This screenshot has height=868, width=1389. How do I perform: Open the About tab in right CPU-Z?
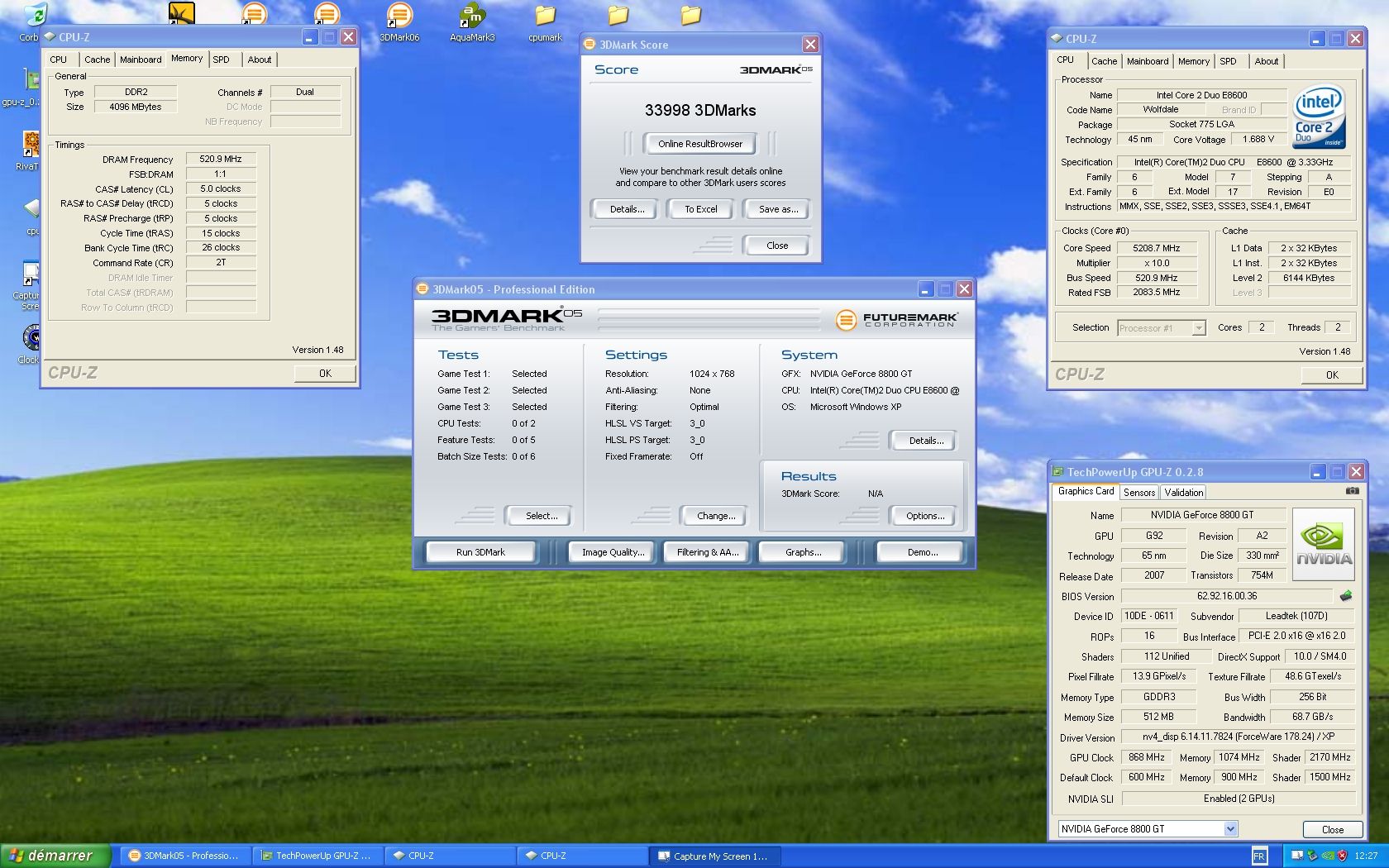(1266, 61)
